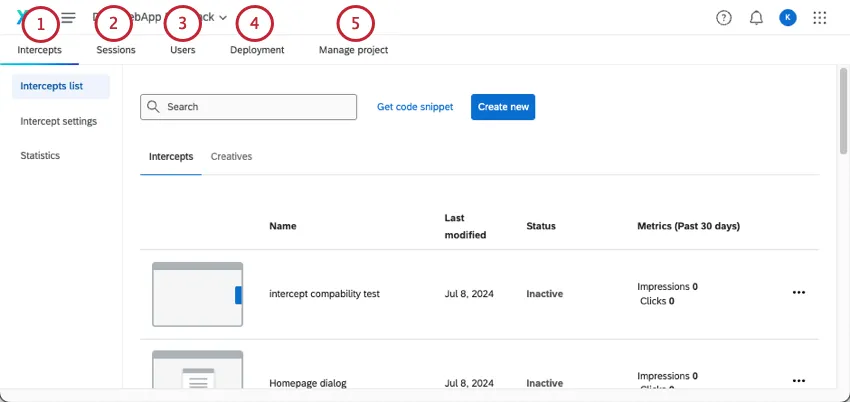Open options menu for Homepage dialog
The width and height of the screenshot is (850, 402).
point(798,381)
